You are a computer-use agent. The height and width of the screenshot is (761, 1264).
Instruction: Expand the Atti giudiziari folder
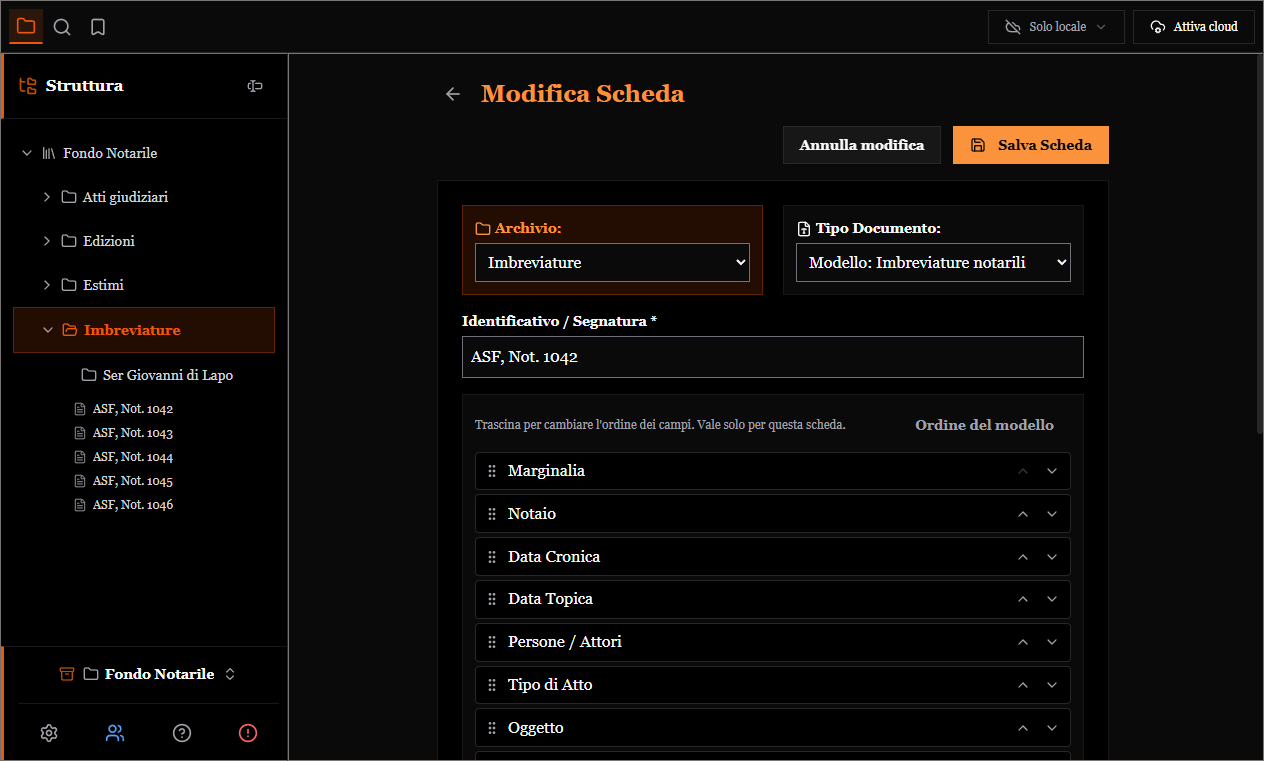(x=47, y=197)
